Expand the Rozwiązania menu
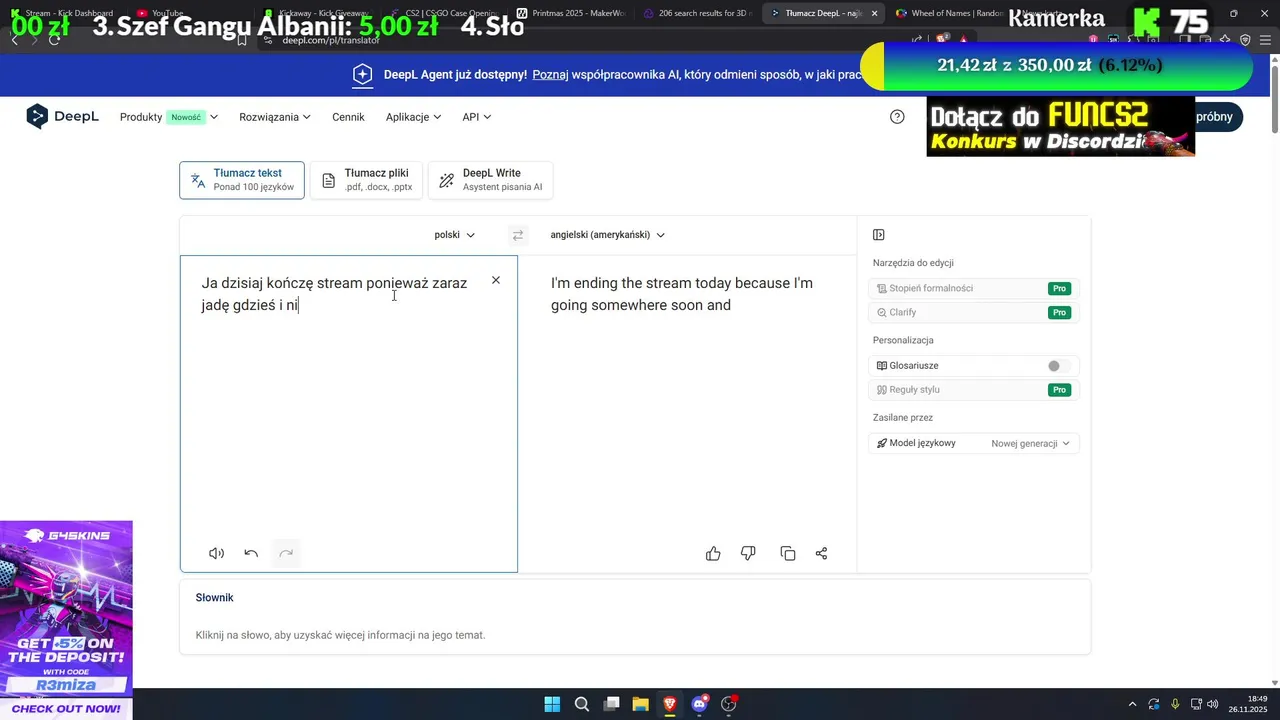Viewport: 1280px width, 720px height. point(275,117)
